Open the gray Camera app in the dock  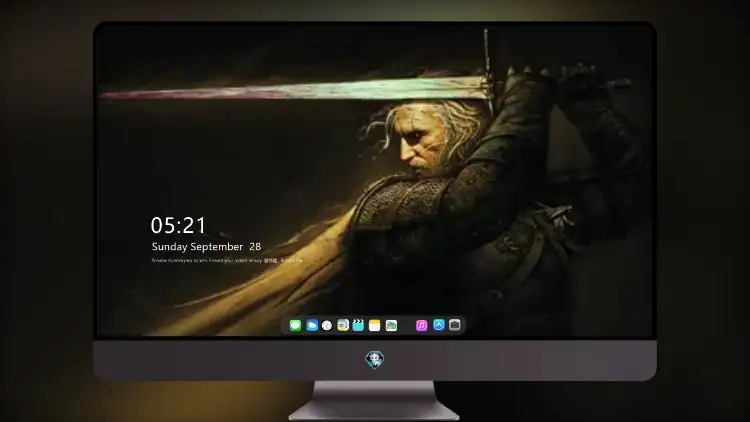point(455,325)
